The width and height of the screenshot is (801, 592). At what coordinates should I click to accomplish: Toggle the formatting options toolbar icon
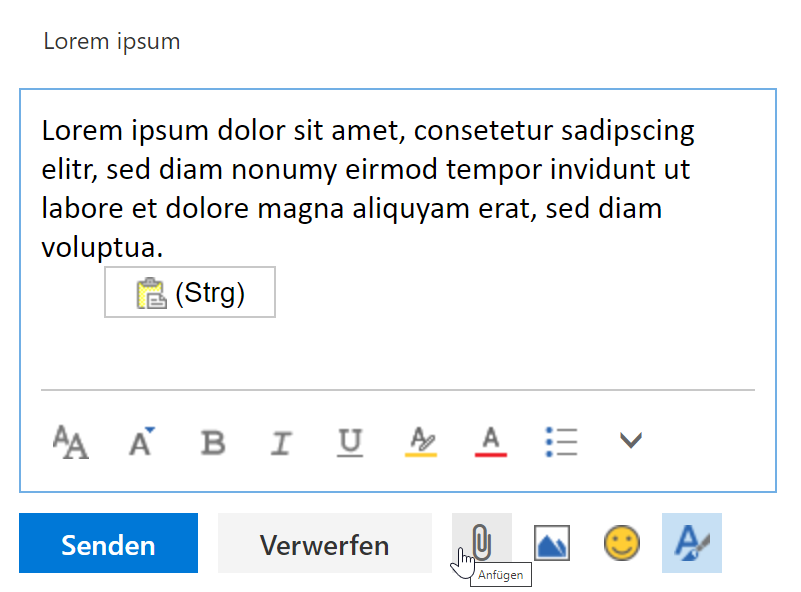coord(692,543)
